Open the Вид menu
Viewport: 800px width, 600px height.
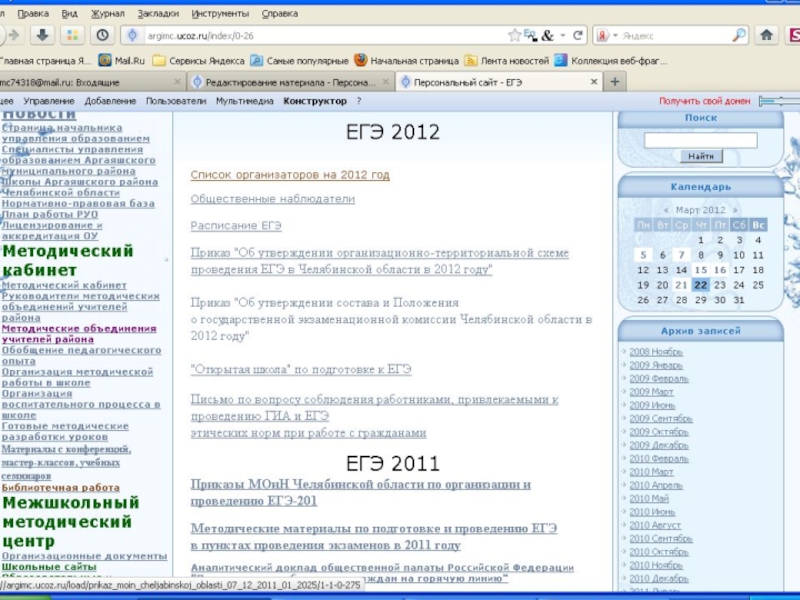click(69, 14)
